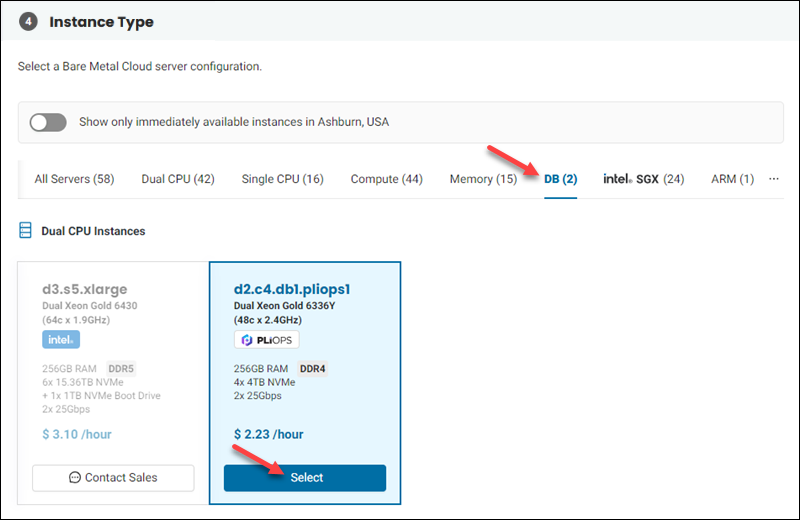Click the Dual Xeon Gold 6430 text
This screenshot has width=800, height=520.
point(90,306)
